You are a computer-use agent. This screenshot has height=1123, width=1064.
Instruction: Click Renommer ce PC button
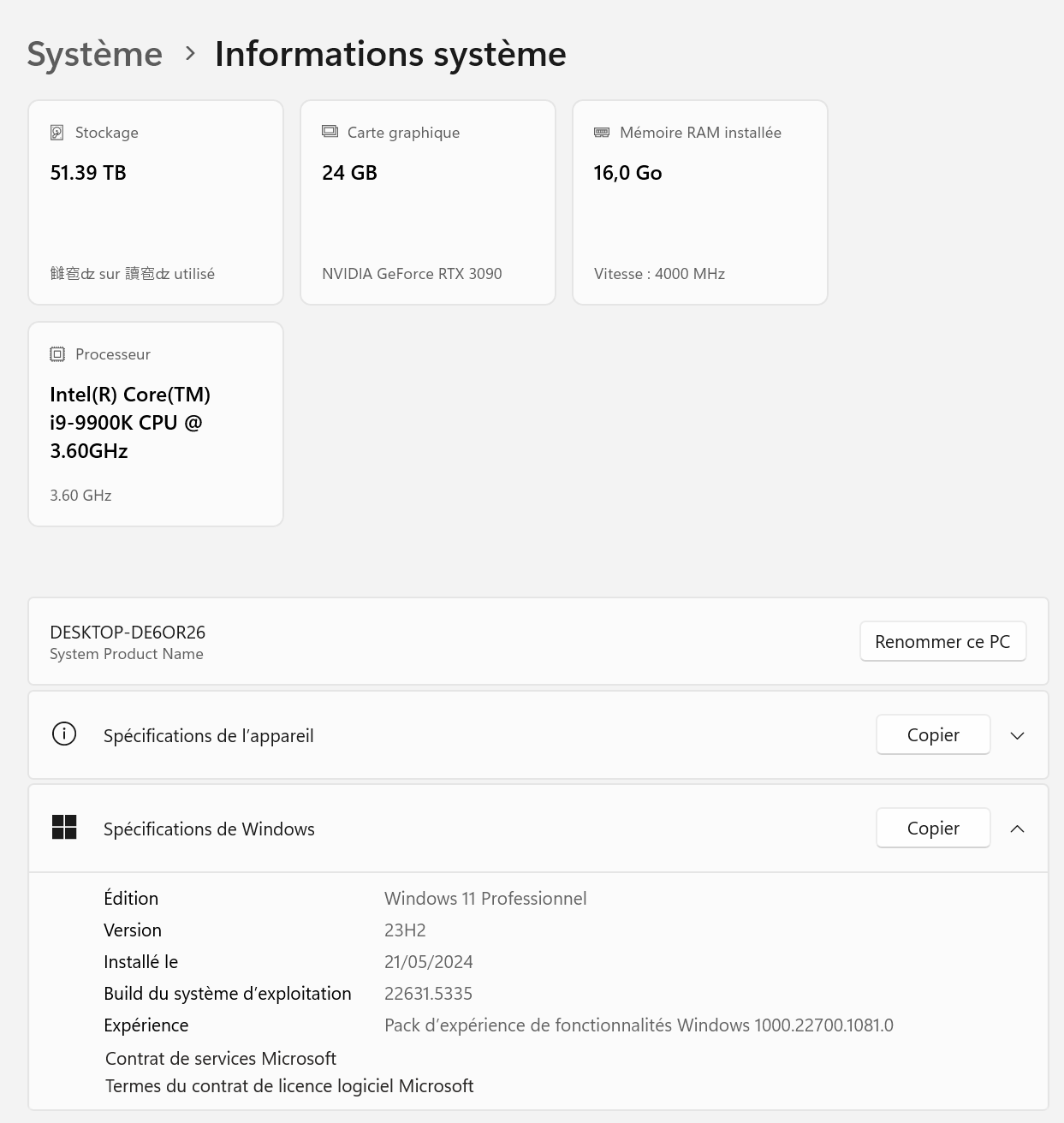(942, 642)
